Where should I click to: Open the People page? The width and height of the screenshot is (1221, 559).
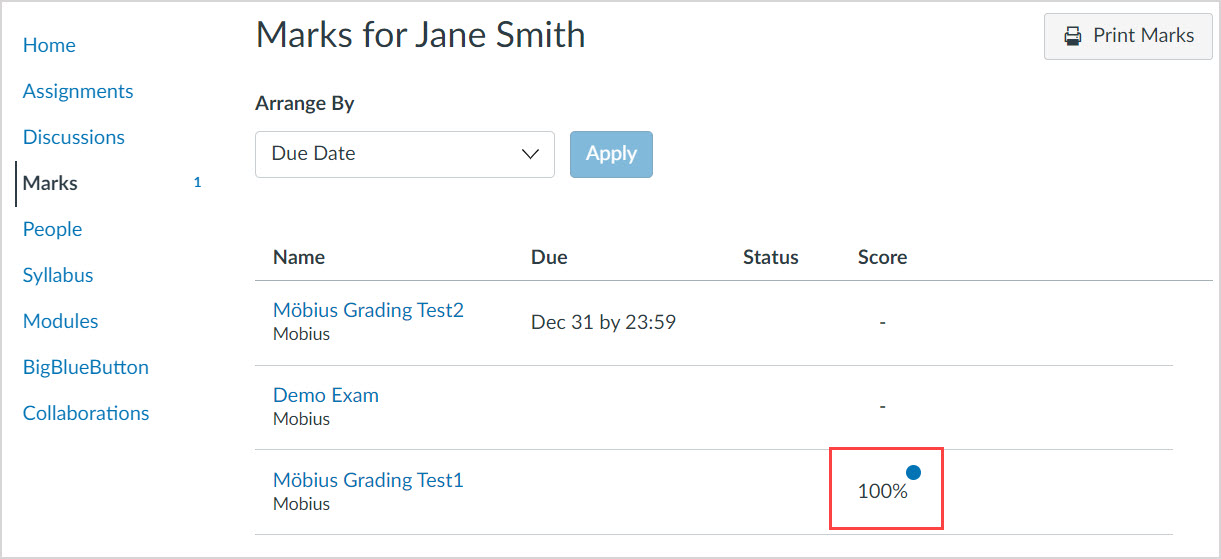52,229
